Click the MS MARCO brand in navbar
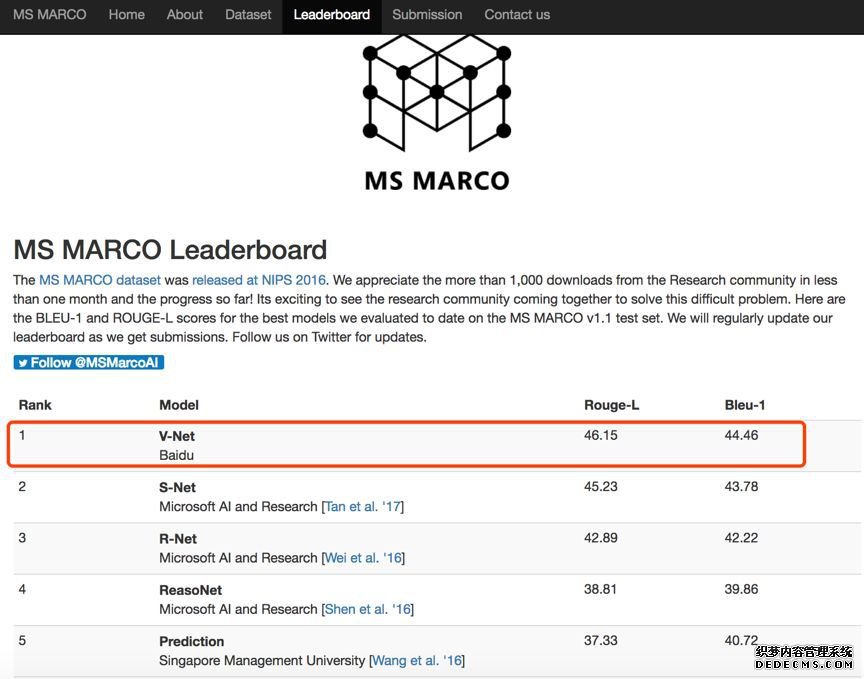The image size is (864, 679). 50,14
